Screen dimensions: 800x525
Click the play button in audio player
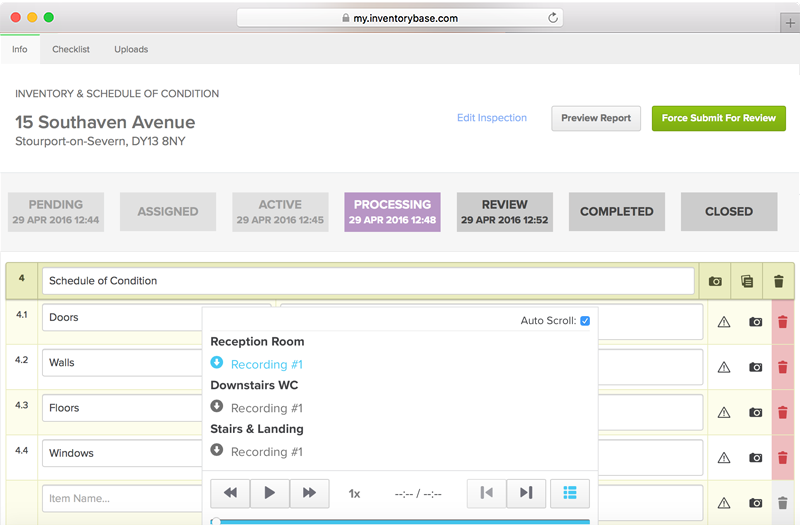tap(270, 493)
